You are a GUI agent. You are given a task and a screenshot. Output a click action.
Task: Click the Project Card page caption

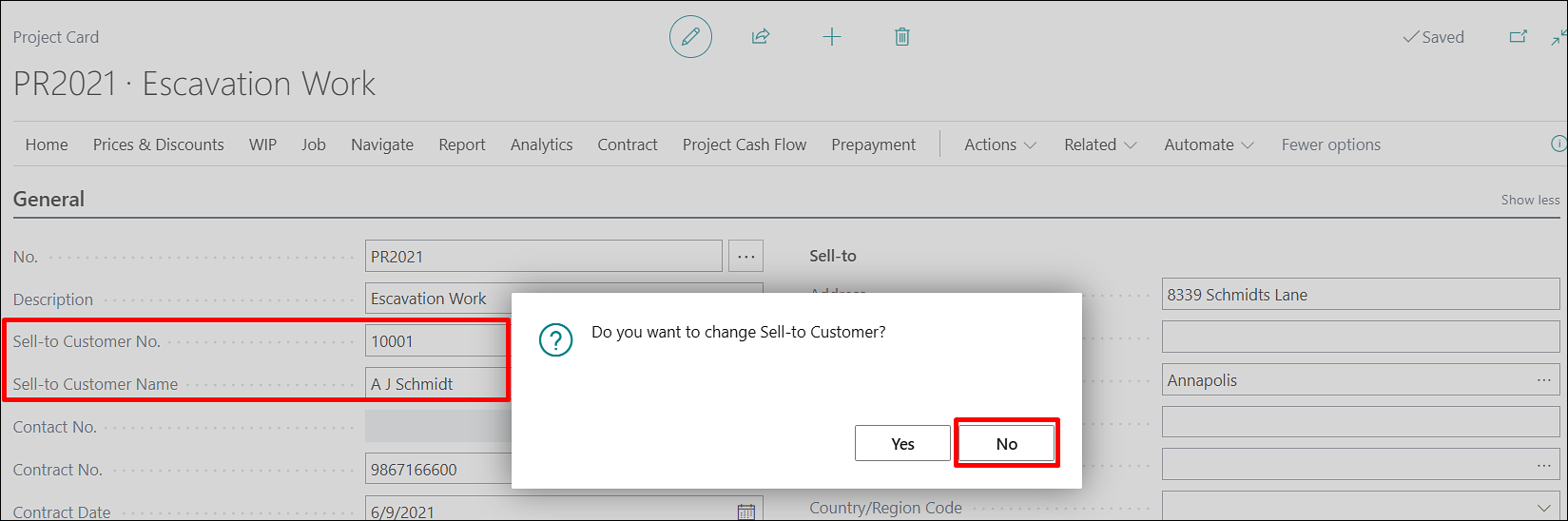[x=56, y=37]
